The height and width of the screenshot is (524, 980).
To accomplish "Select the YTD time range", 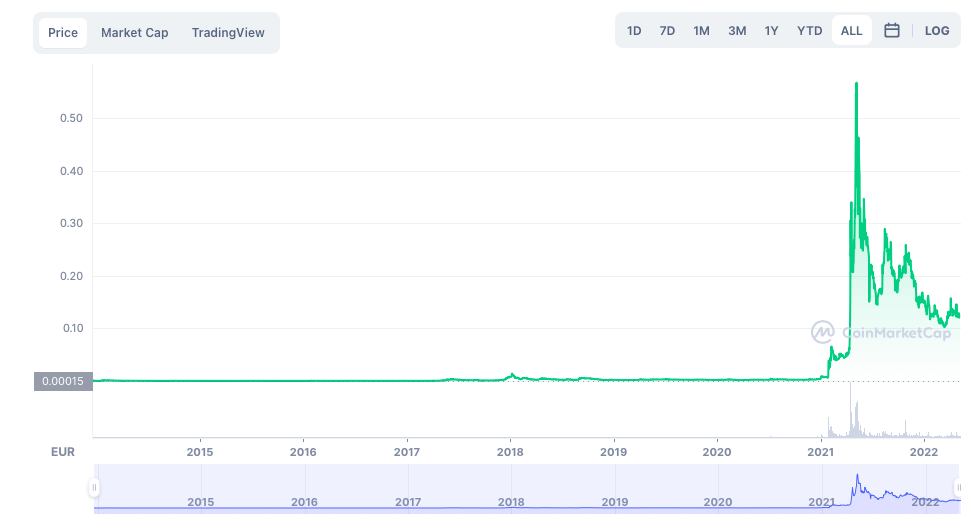I will point(809,31).
